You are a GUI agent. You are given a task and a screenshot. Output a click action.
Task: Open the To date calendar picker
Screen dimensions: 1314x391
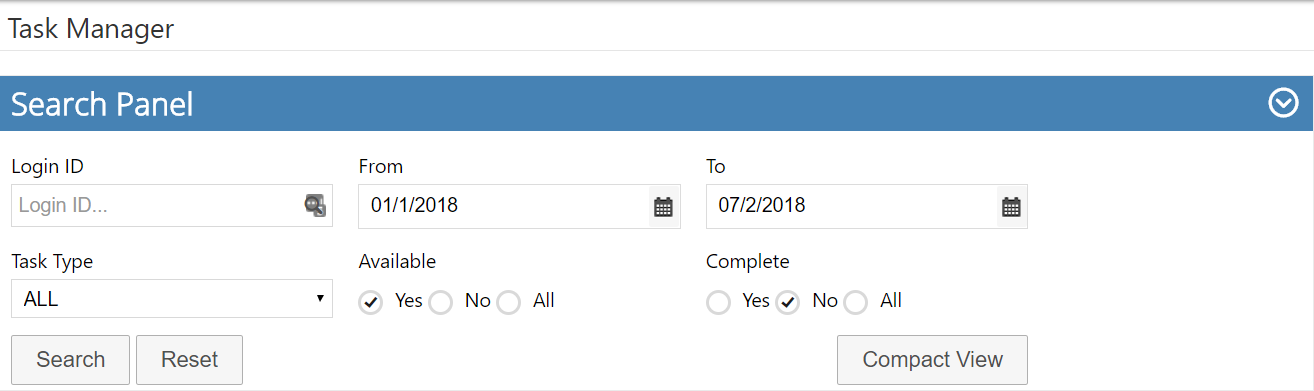1011,207
